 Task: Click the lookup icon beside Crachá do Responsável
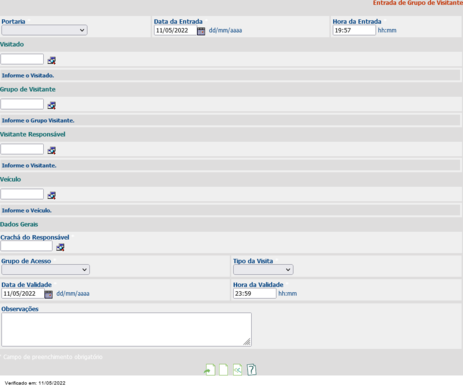click(60, 247)
